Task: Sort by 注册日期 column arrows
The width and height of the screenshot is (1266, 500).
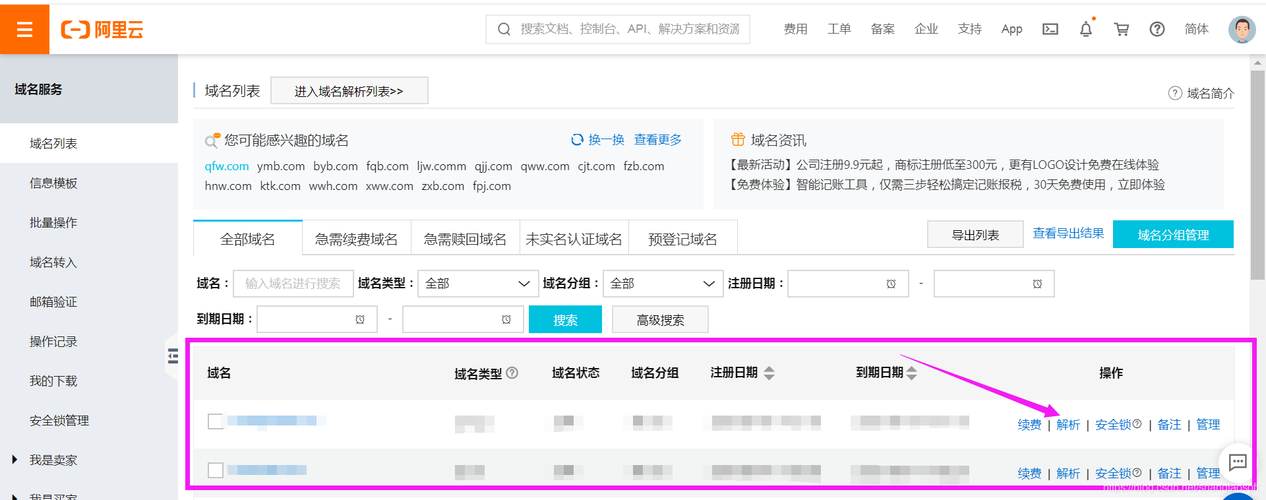Action: tap(769, 373)
